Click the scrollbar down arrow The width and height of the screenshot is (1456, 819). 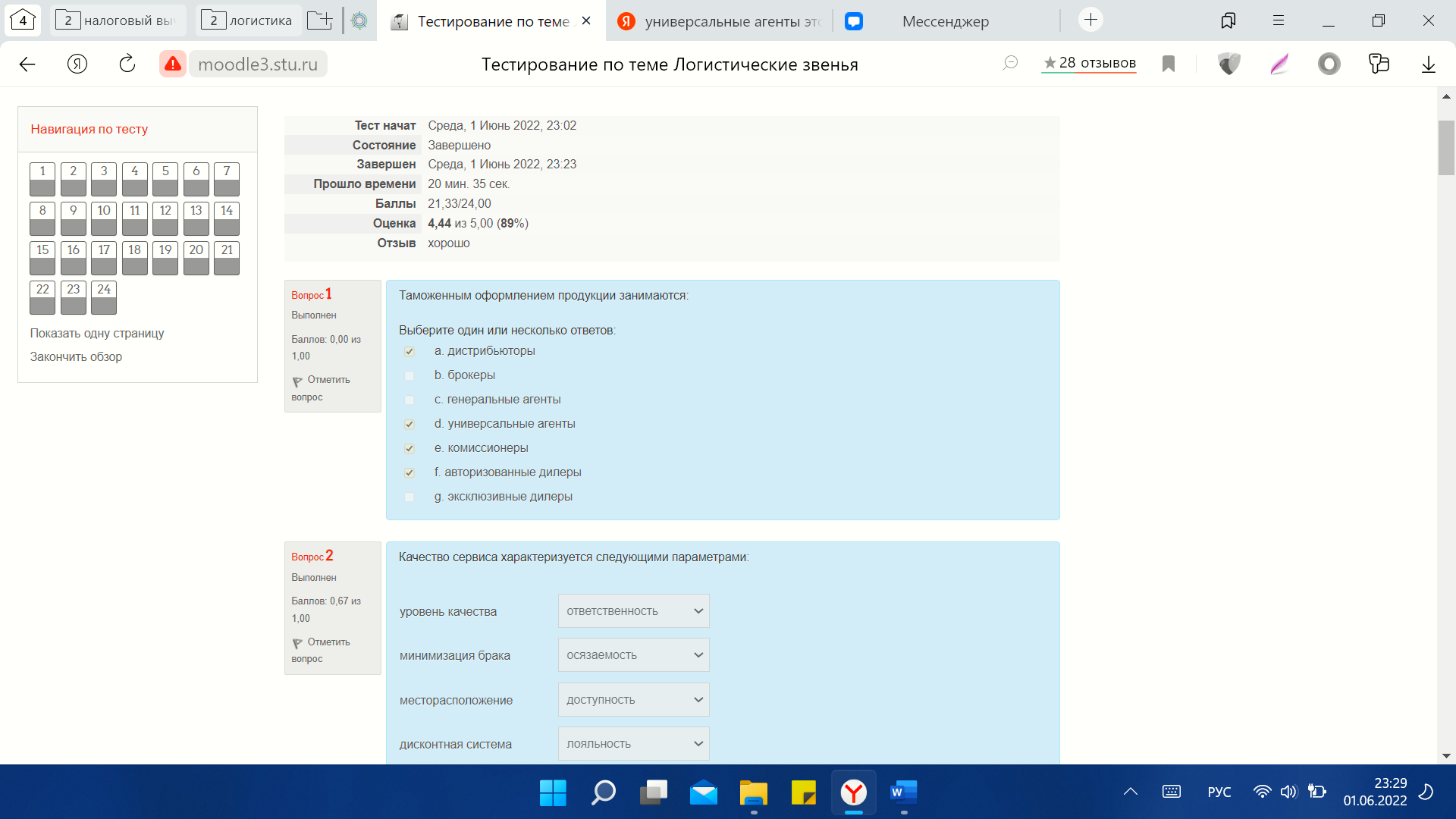tap(1446, 756)
